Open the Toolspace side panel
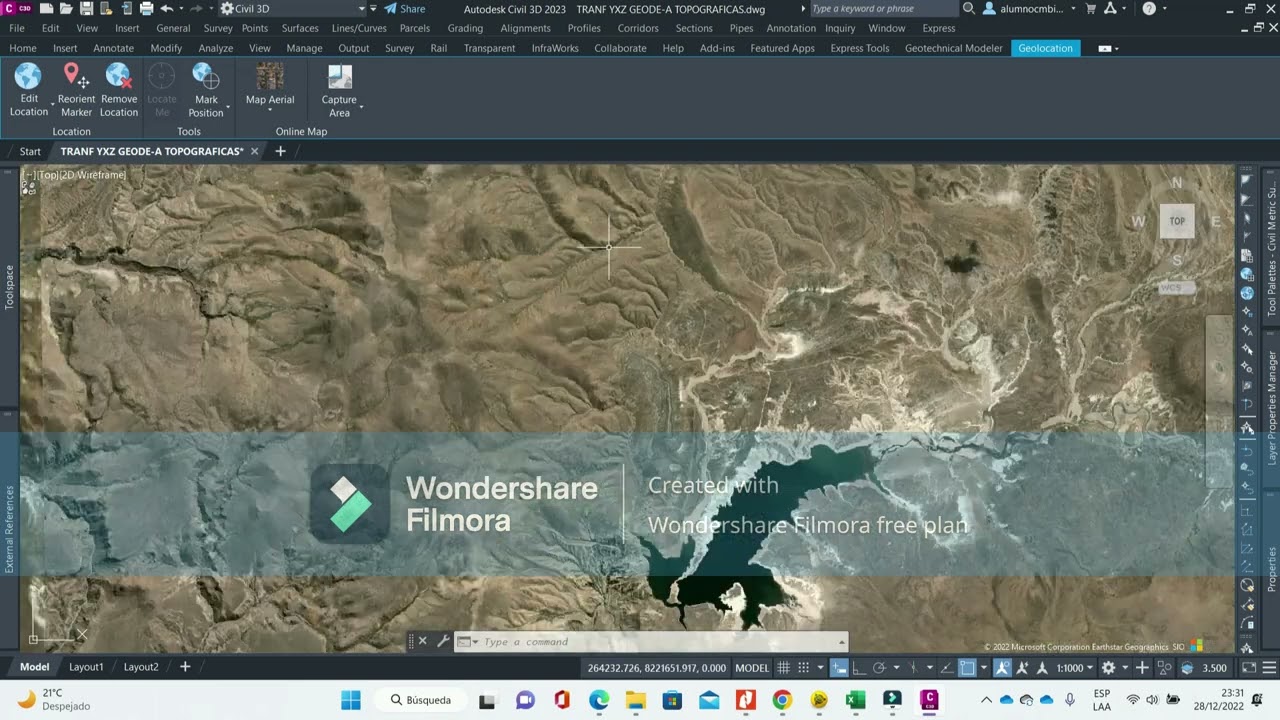 pyautogui.click(x=10, y=287)
